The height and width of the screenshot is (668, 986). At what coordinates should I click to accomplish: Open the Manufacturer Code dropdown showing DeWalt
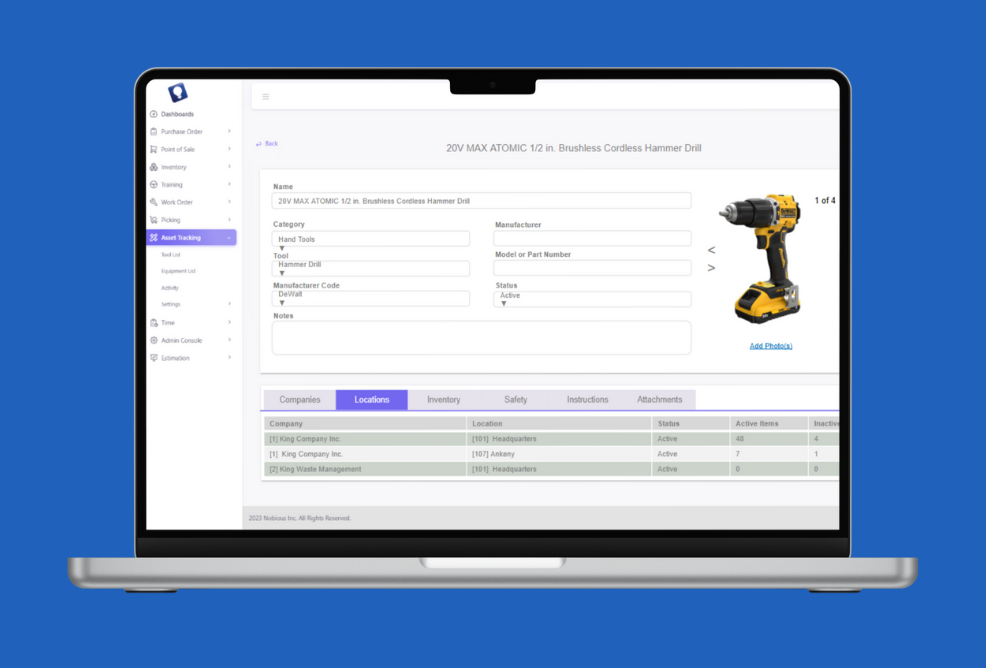[x=371, y=298]
